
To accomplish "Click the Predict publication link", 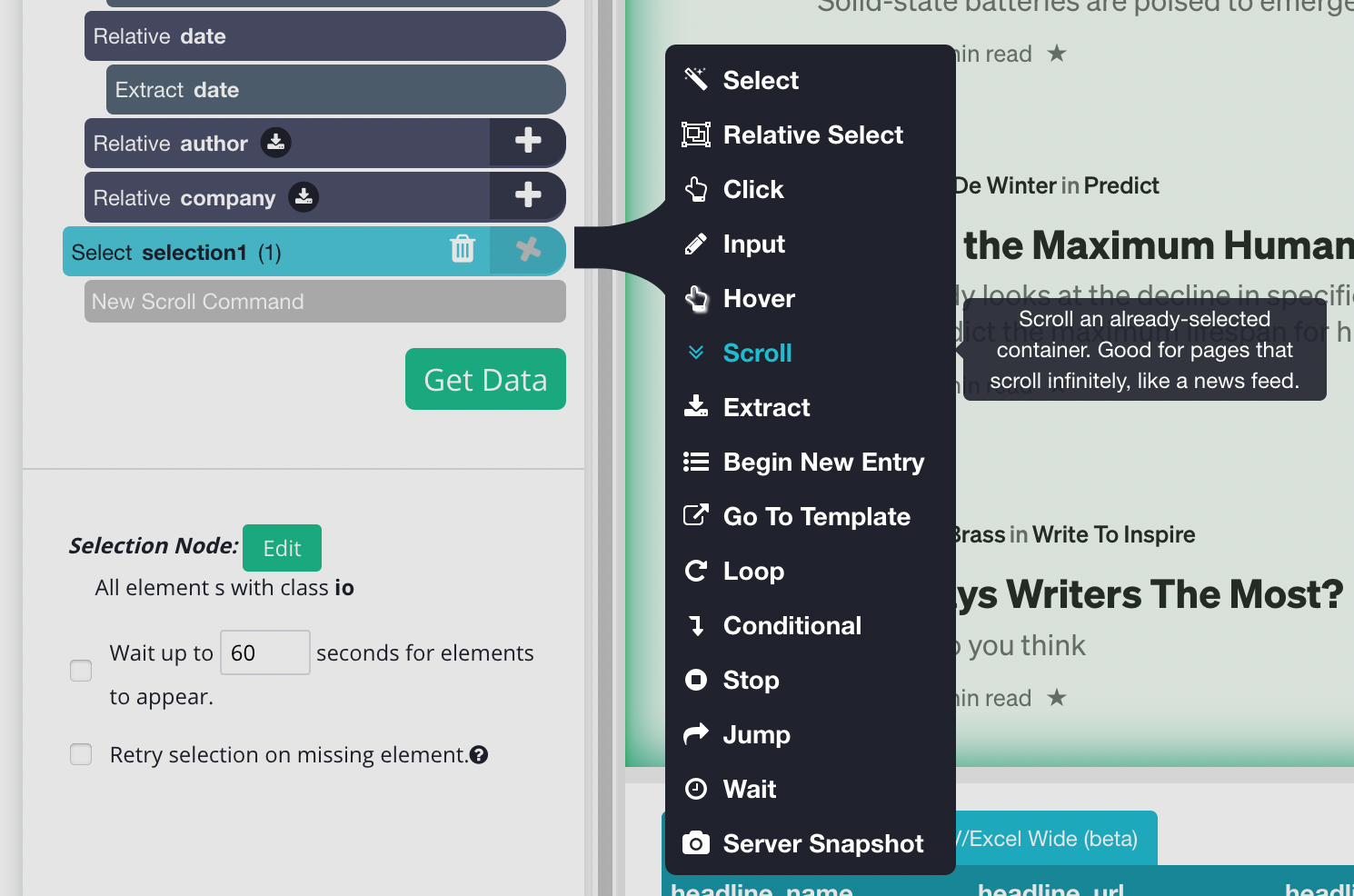I will pyautogui.click(x=1121, y=185).
